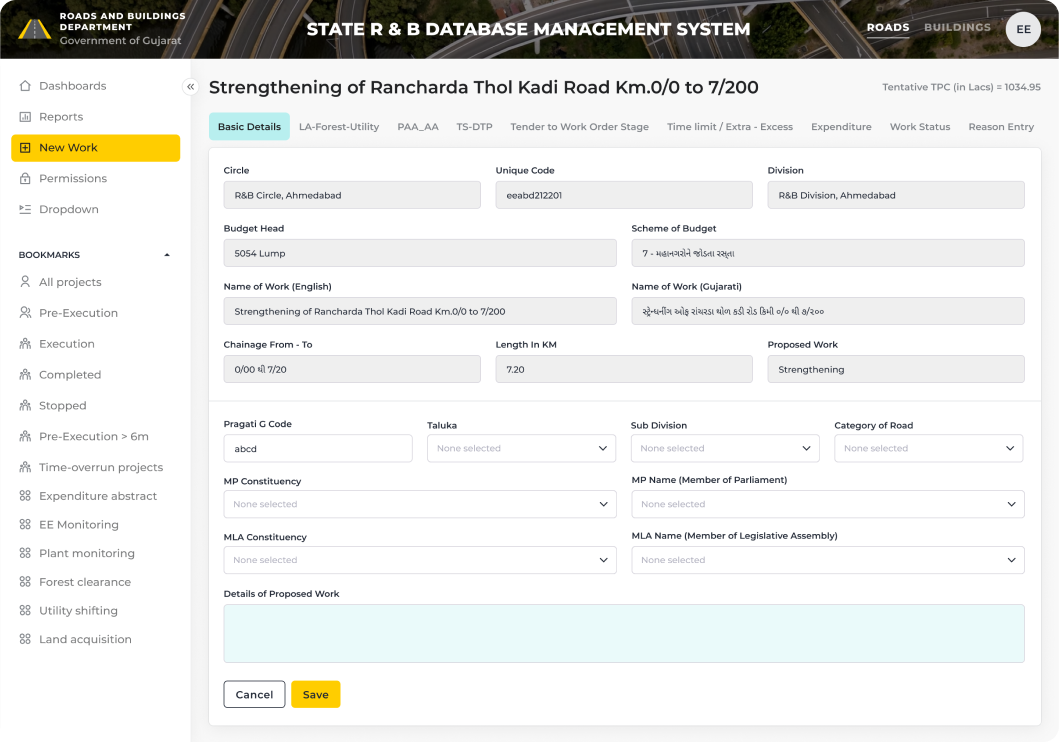Click the Forest clearance grid icon
1059x742 pixels.
tap(25, 582)
